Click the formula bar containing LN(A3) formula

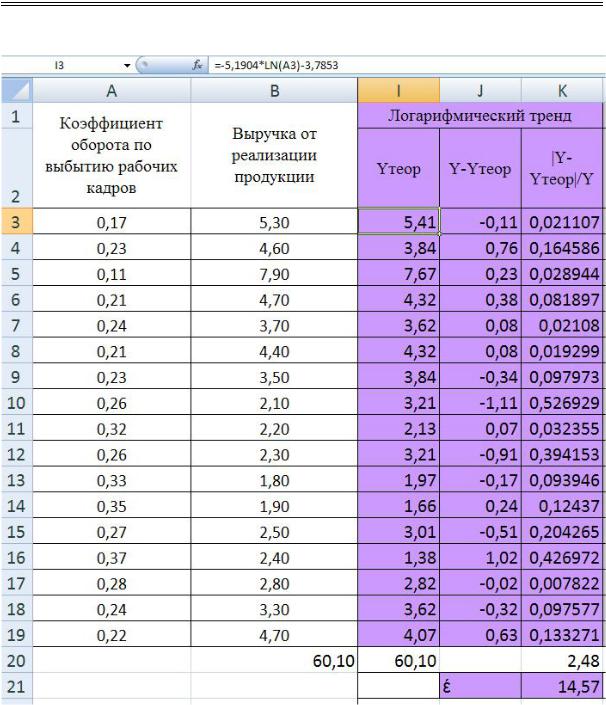tap(405, 65)
